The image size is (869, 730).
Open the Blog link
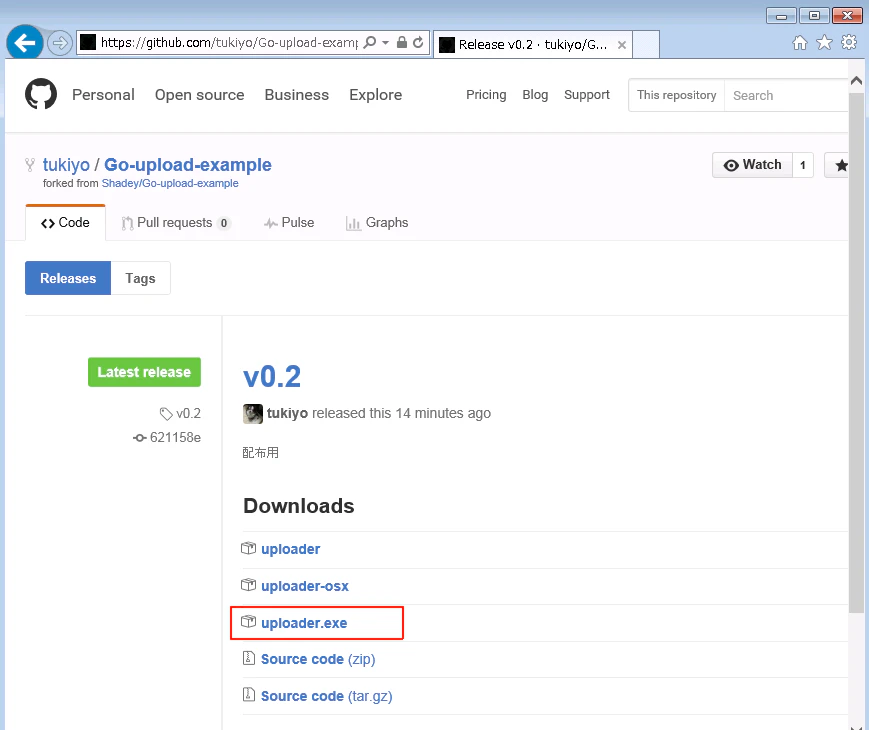click(535, 95)
